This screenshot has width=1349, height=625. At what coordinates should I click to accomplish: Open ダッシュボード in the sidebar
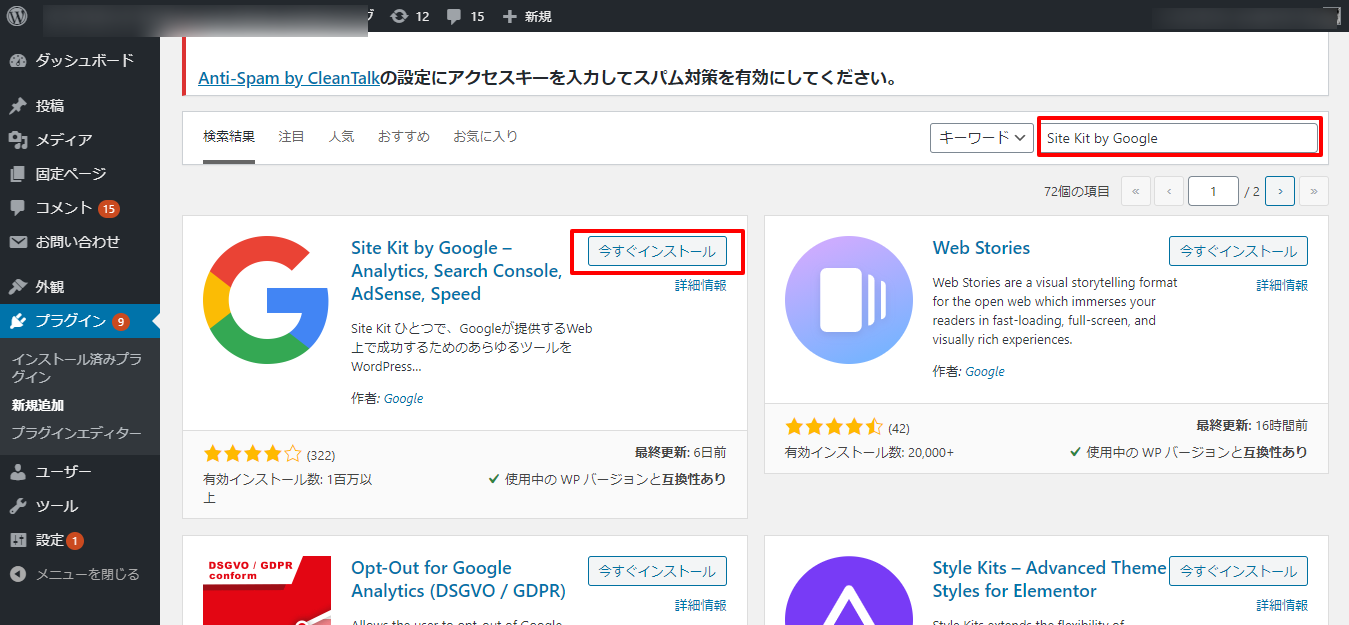pyautogui.click(x=80, y=60)
